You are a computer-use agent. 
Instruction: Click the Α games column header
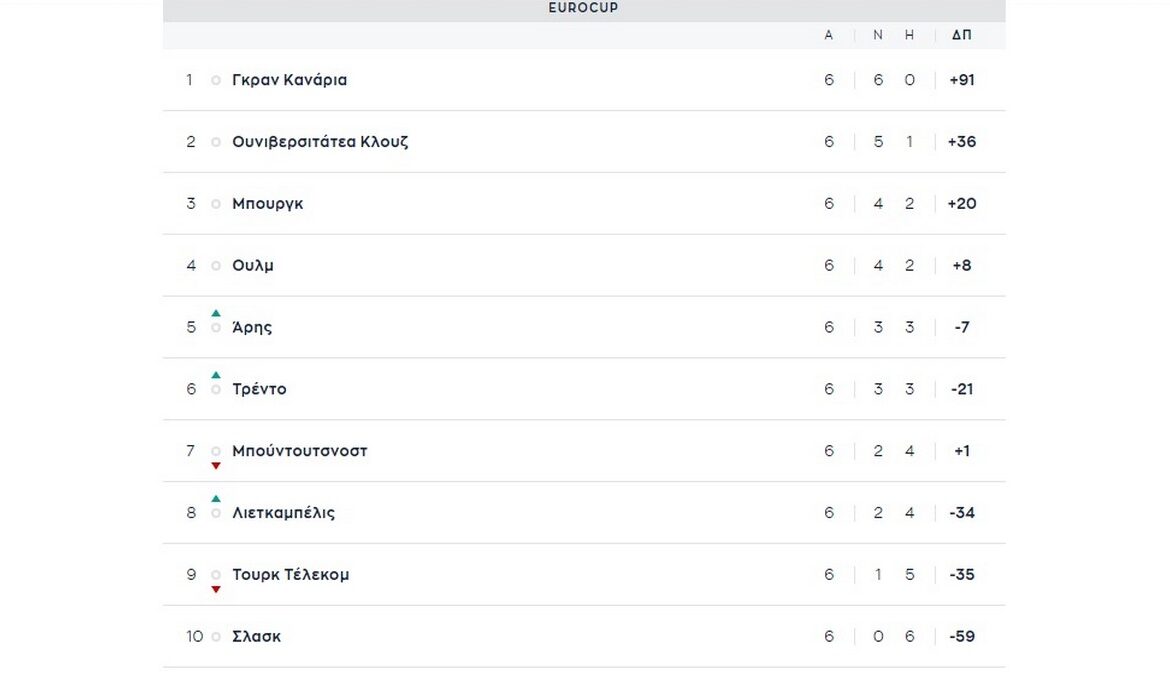point(829,35)
